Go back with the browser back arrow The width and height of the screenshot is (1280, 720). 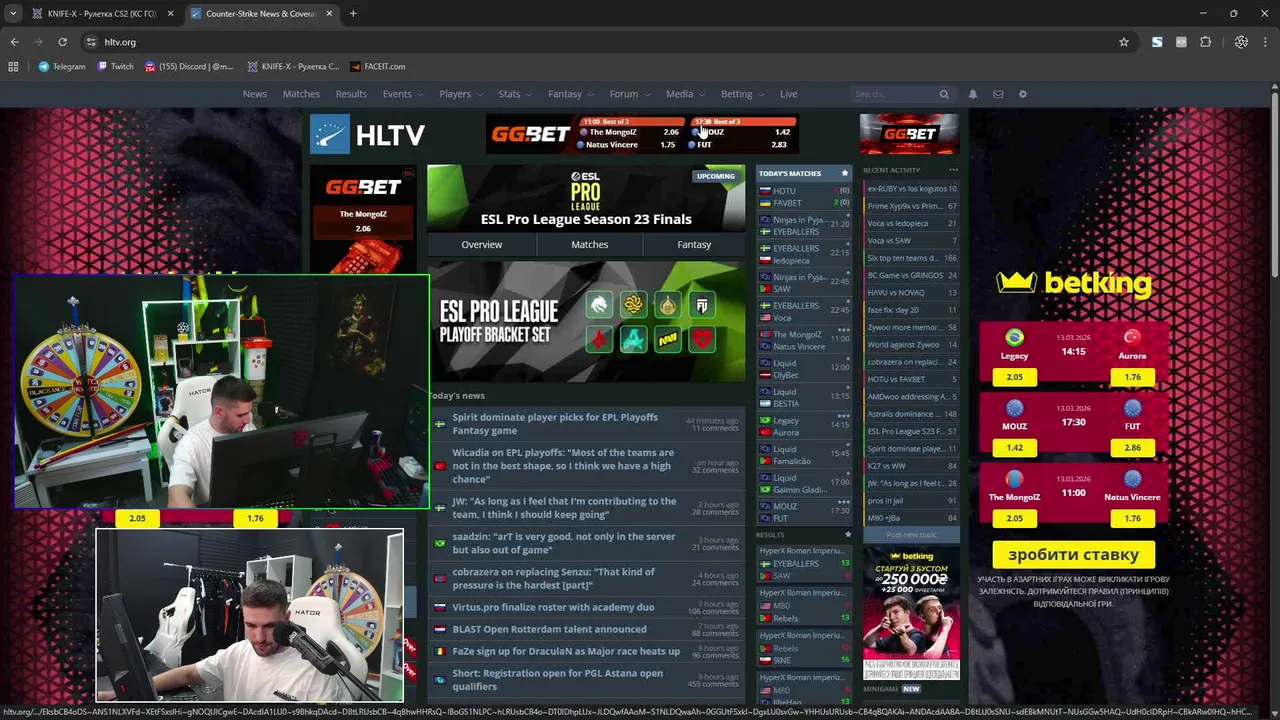(x=14, y=42)
